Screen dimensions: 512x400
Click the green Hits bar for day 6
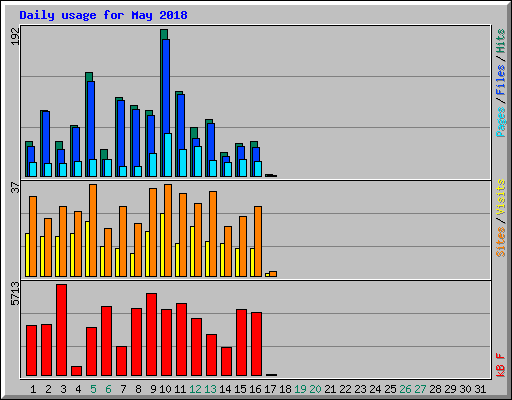(104, 154)
